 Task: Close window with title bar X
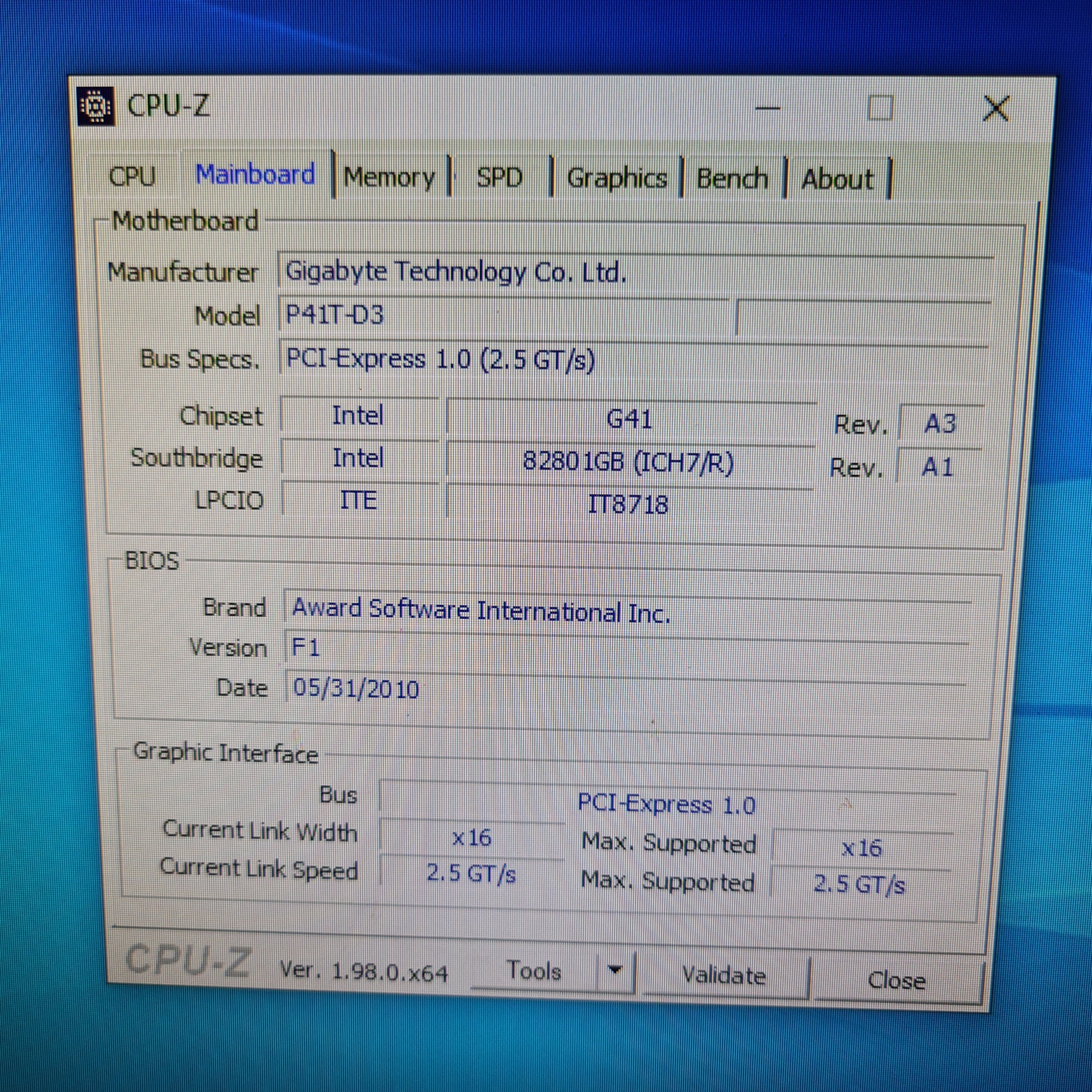click(996, 108)
